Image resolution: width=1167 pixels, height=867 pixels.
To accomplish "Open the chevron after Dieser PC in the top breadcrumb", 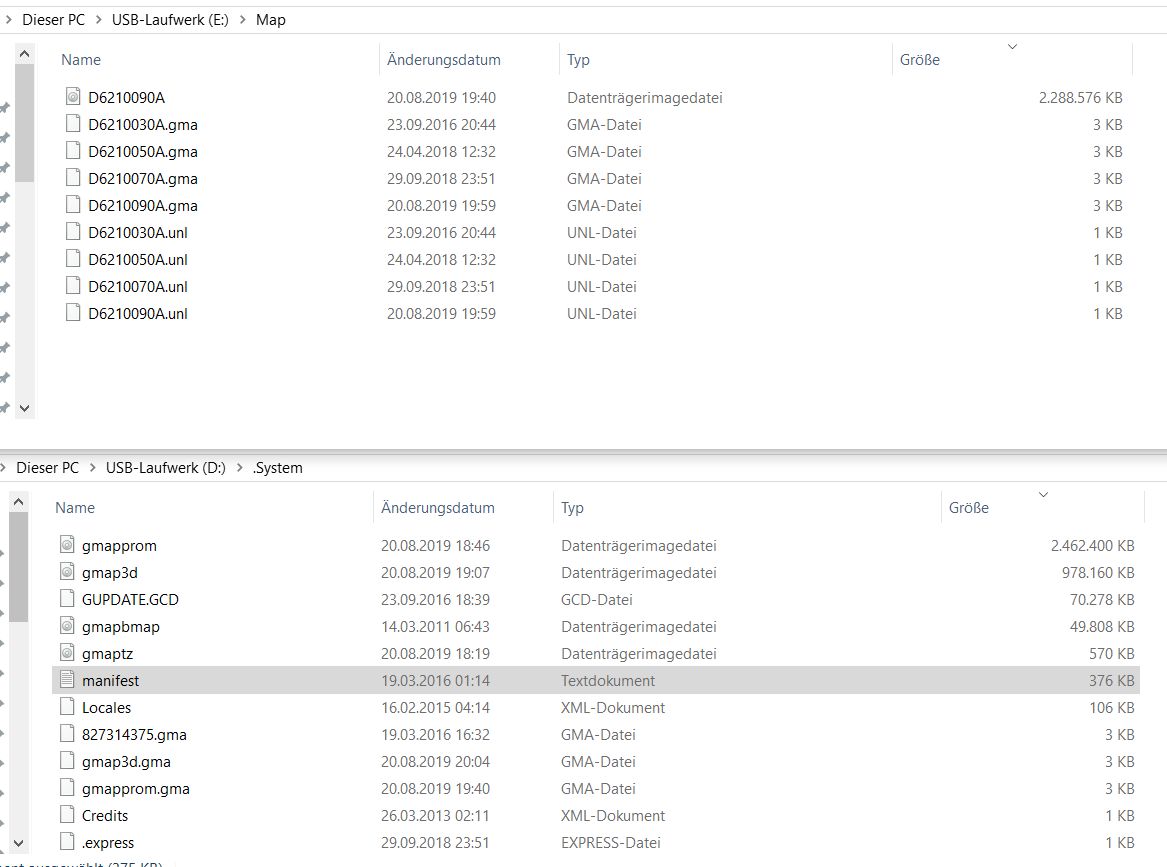I will click(x=97, y=20).
